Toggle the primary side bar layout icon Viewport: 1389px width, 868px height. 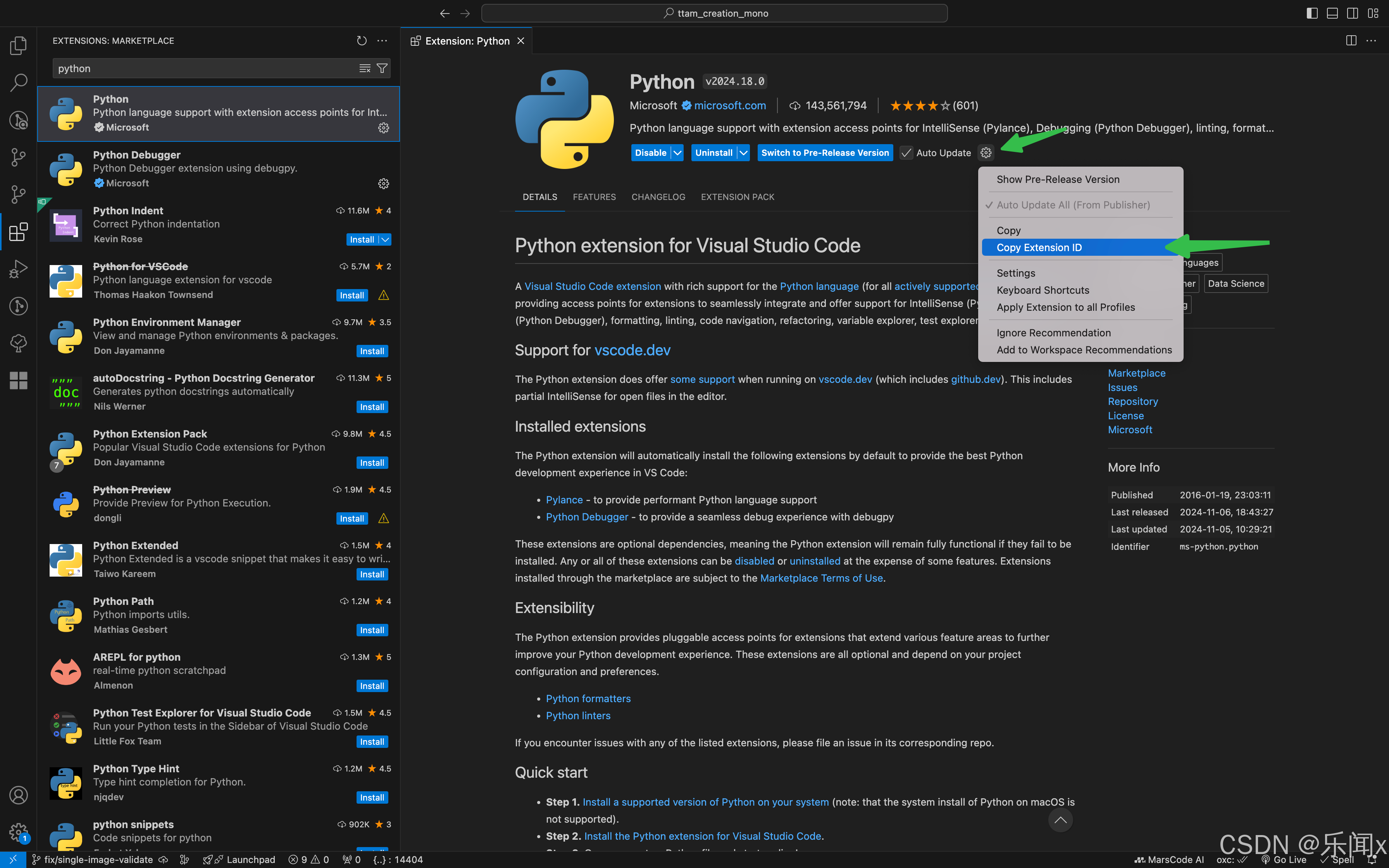[x=1311, y=13]
